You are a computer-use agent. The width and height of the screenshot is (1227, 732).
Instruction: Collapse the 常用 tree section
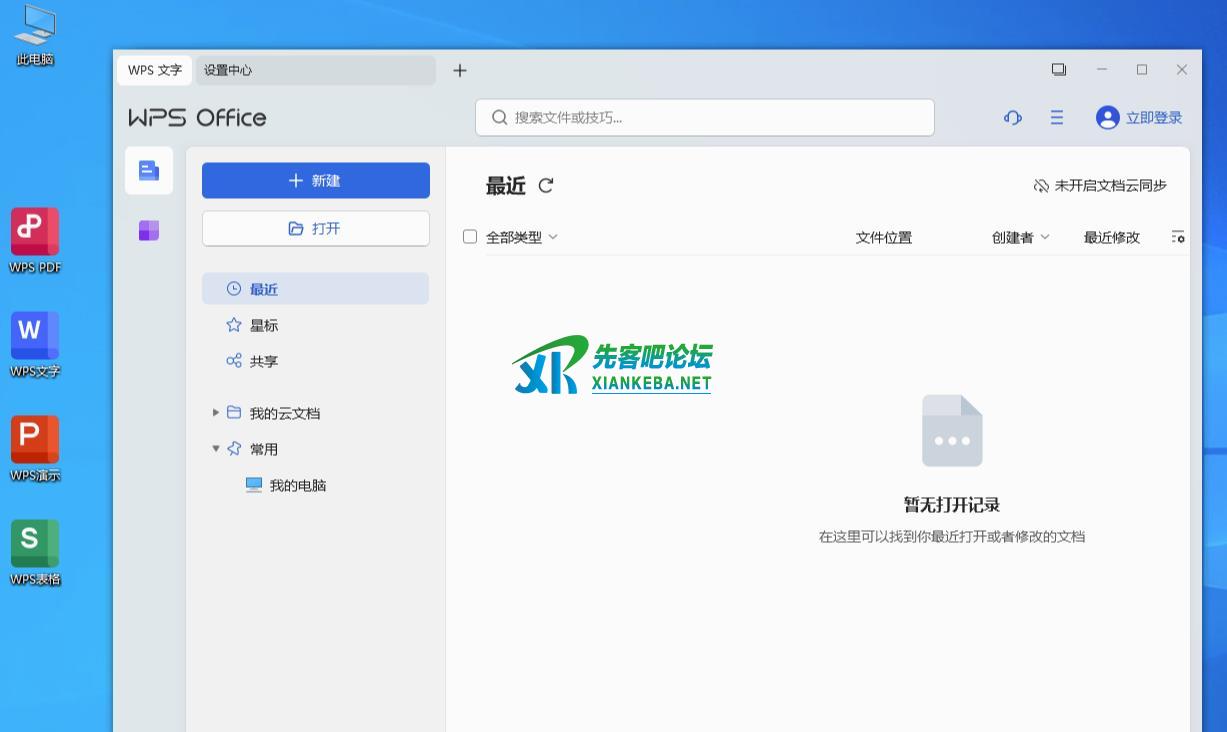215,449
